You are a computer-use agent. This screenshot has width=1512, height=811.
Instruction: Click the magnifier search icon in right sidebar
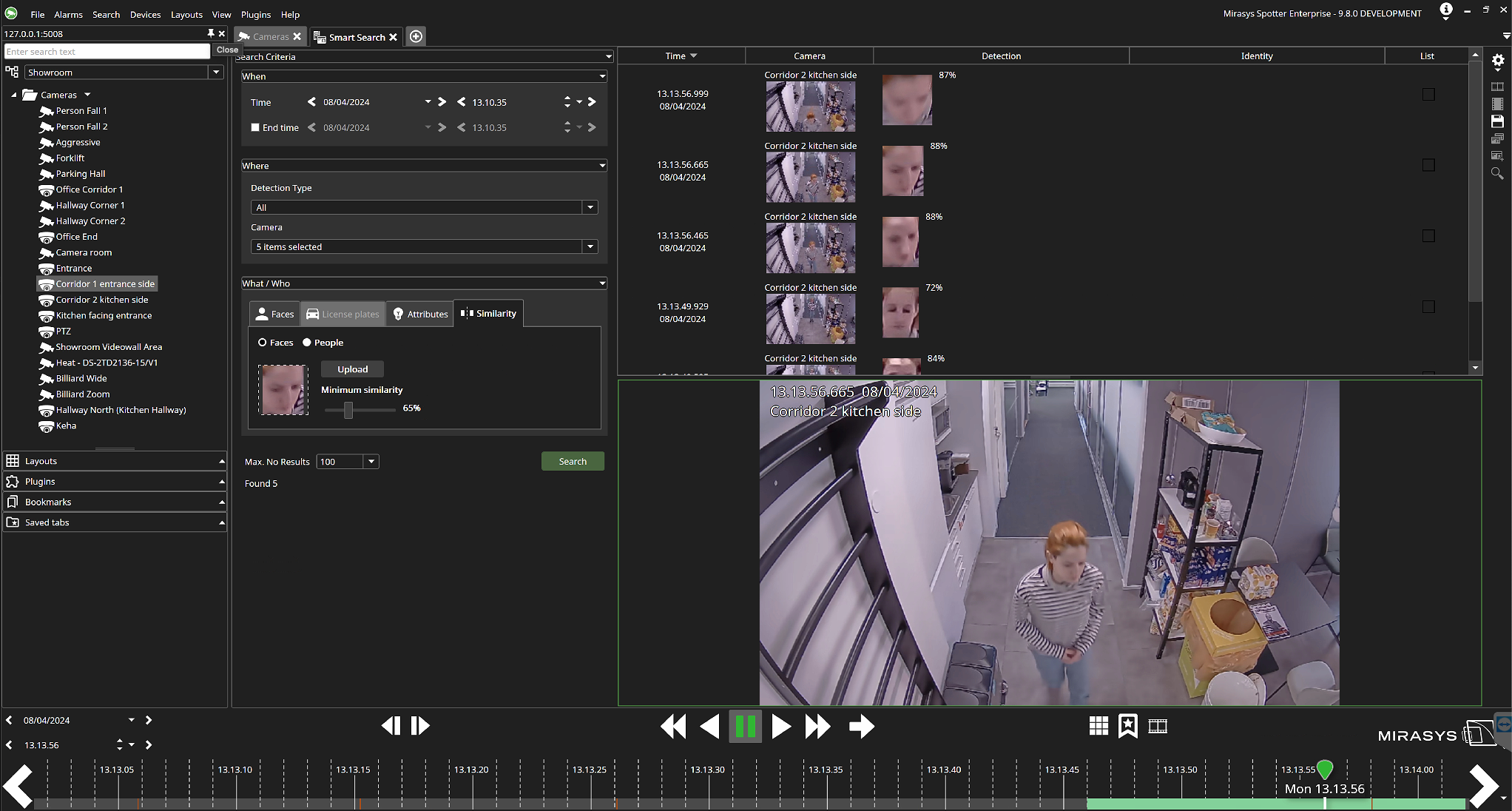coord(1497,173)
